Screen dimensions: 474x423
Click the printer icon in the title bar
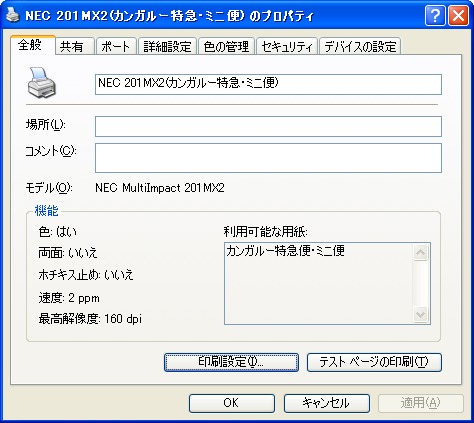click(13, 15)
